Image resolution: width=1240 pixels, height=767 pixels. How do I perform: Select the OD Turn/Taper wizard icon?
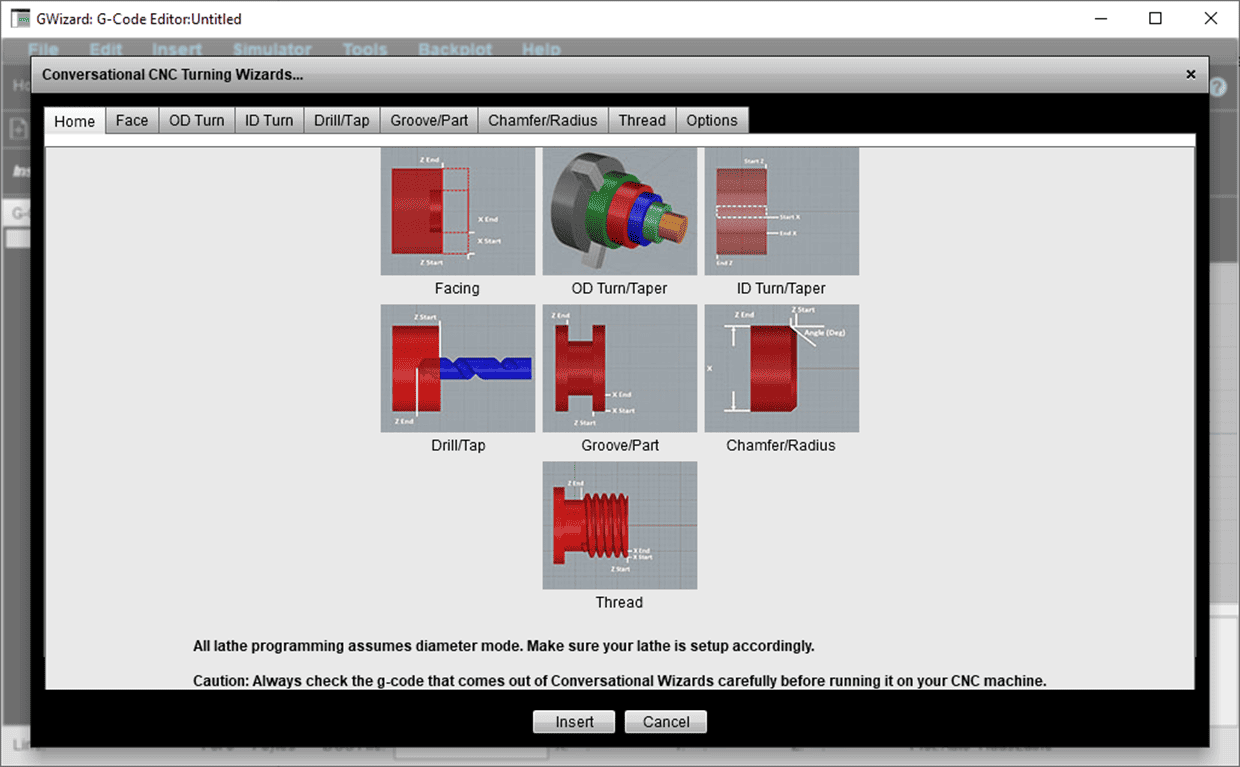click(x=619, y=210)
